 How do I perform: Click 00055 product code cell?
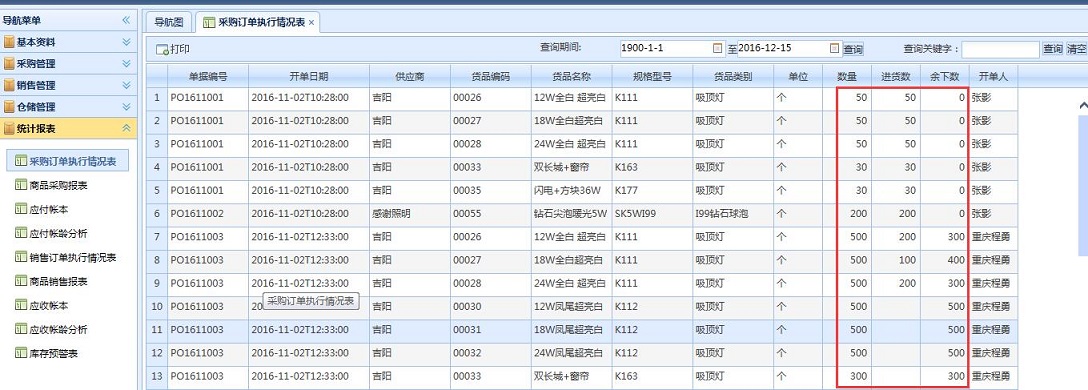click(491, 214)
